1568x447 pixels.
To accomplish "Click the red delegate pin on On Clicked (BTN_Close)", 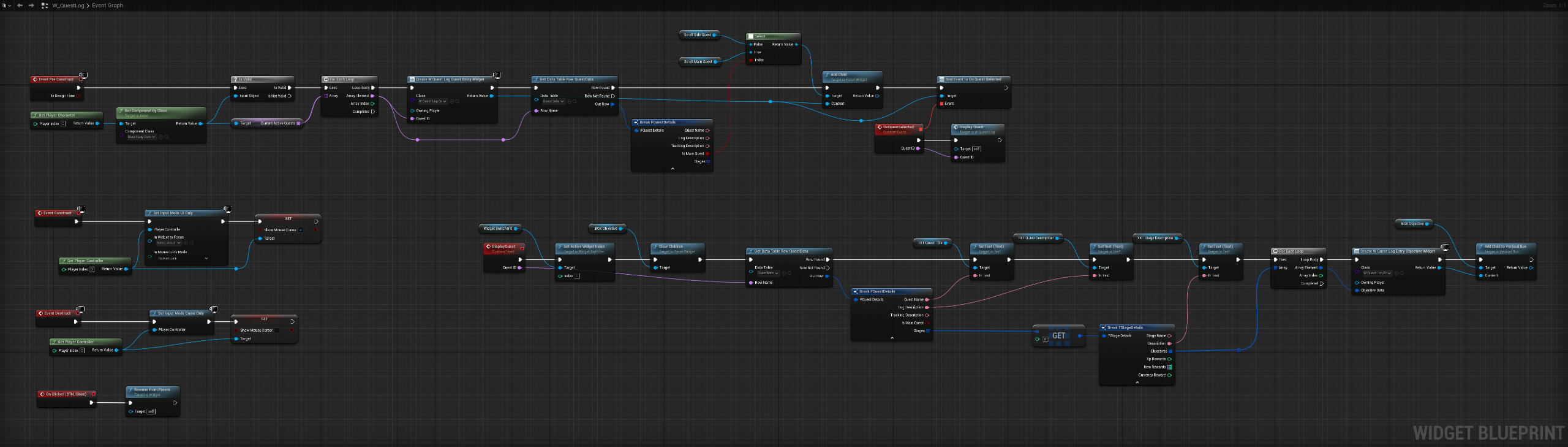I will coord(93,394).
